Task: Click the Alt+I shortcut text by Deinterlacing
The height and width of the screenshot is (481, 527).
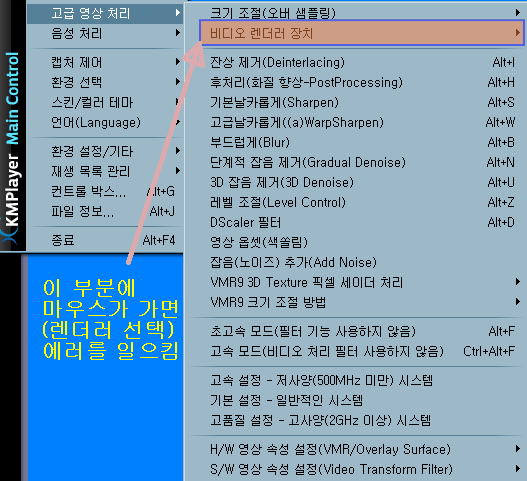Action: tap(503, 63)
